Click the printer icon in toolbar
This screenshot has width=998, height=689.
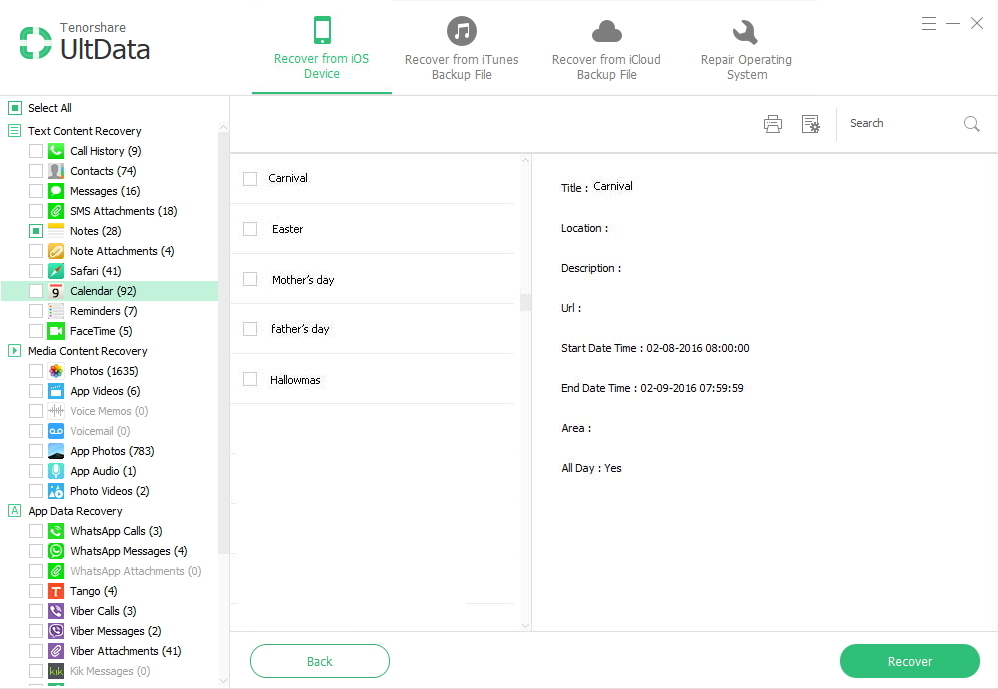[772, 124]
